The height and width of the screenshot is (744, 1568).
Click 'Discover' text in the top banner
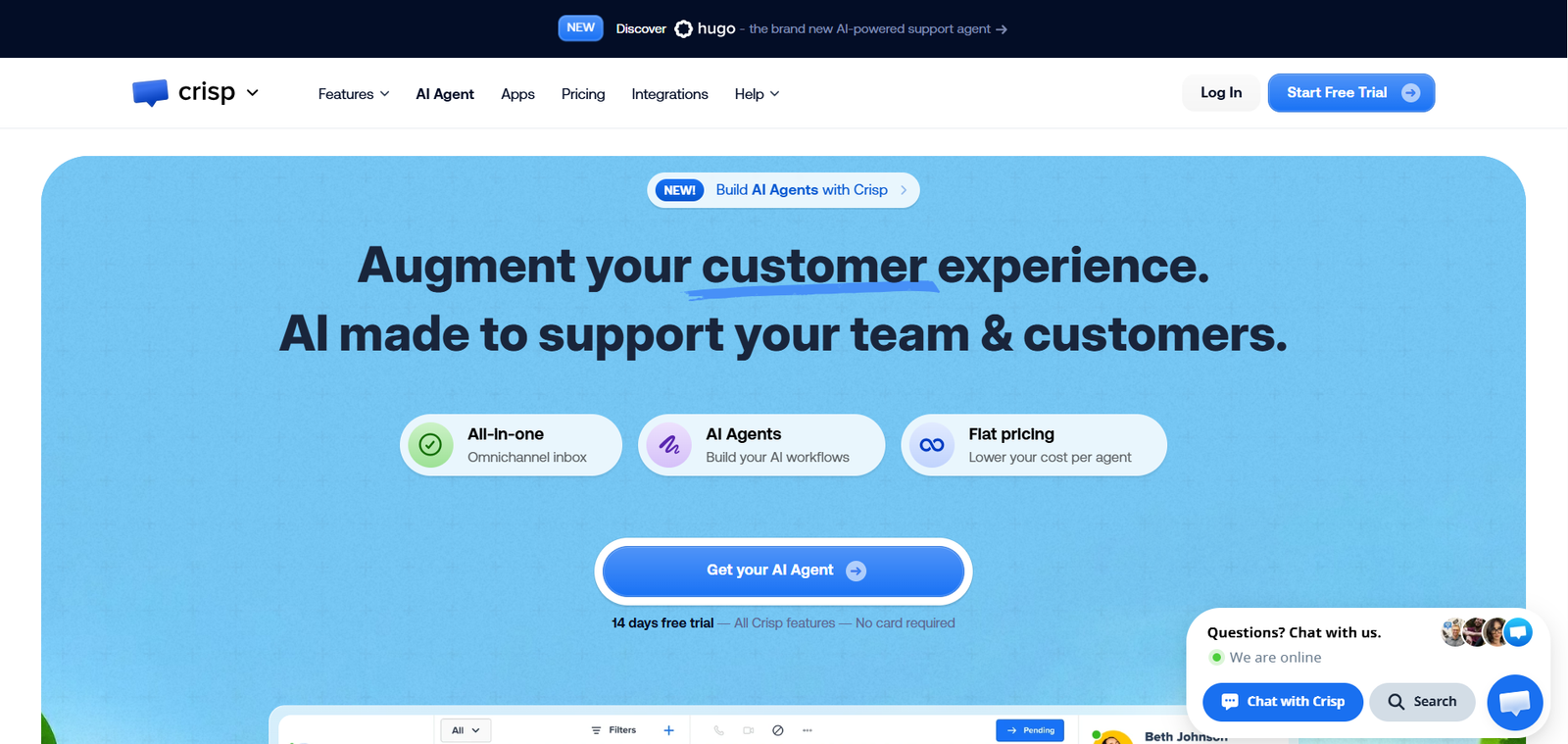[641, 29]
